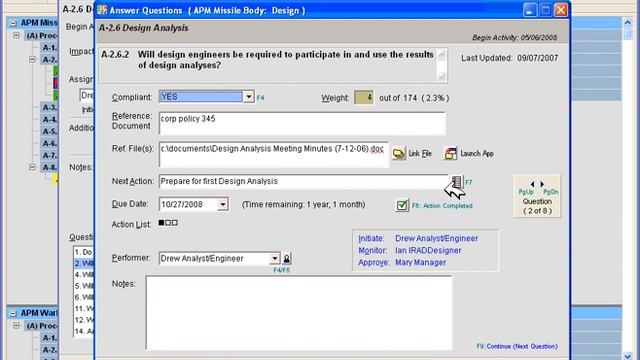Select question 11 in the background question list

tap(84, 309)
